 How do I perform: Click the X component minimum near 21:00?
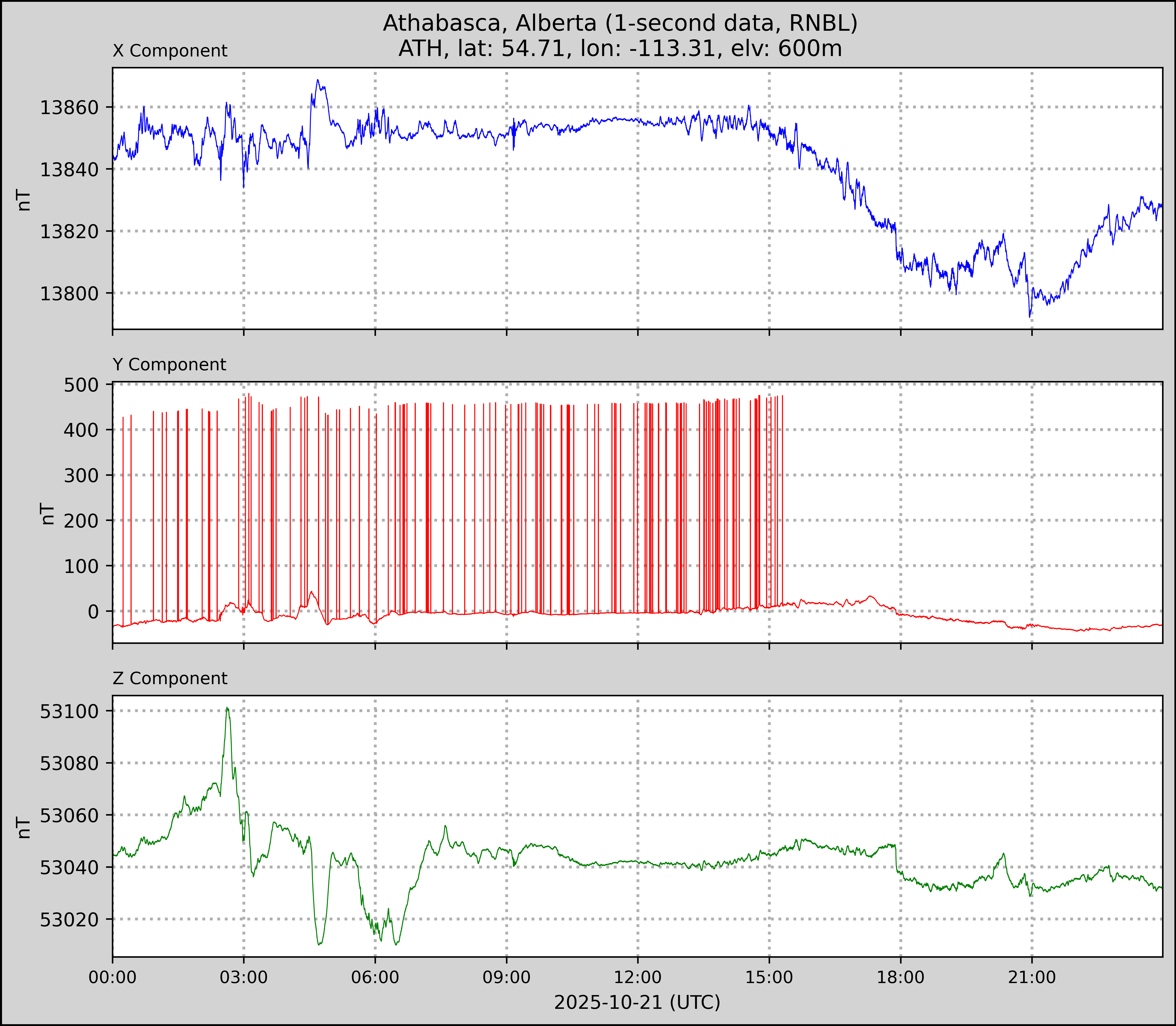1029,316
